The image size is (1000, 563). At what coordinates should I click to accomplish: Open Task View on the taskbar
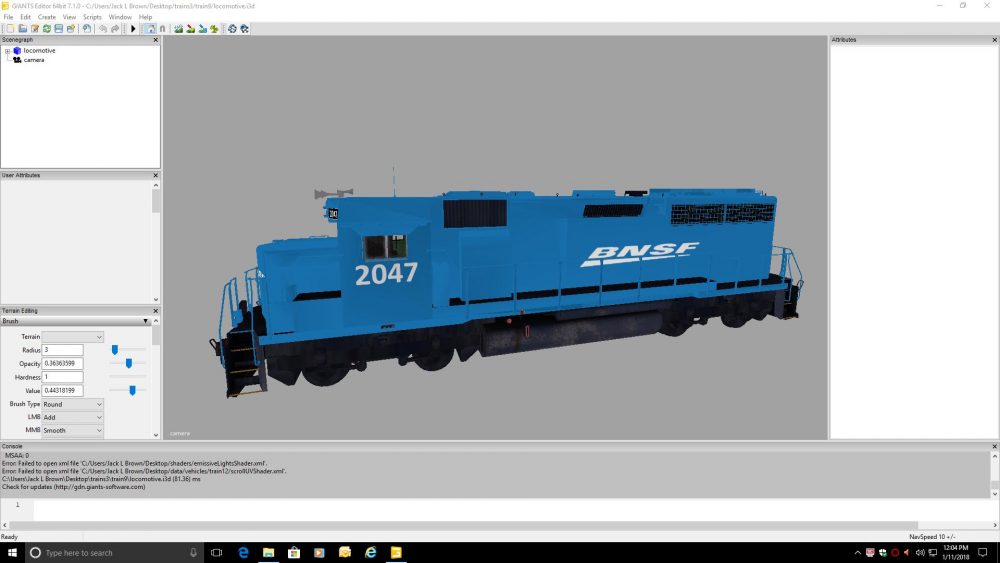tap(217, 553)
